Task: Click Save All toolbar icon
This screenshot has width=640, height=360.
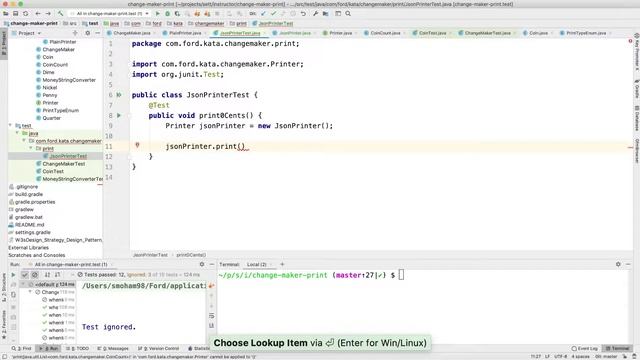Action: pos(16,13)
